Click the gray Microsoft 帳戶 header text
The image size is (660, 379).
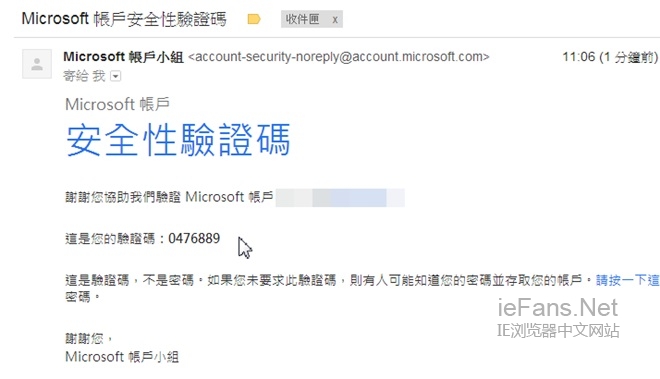coord(117,104)
